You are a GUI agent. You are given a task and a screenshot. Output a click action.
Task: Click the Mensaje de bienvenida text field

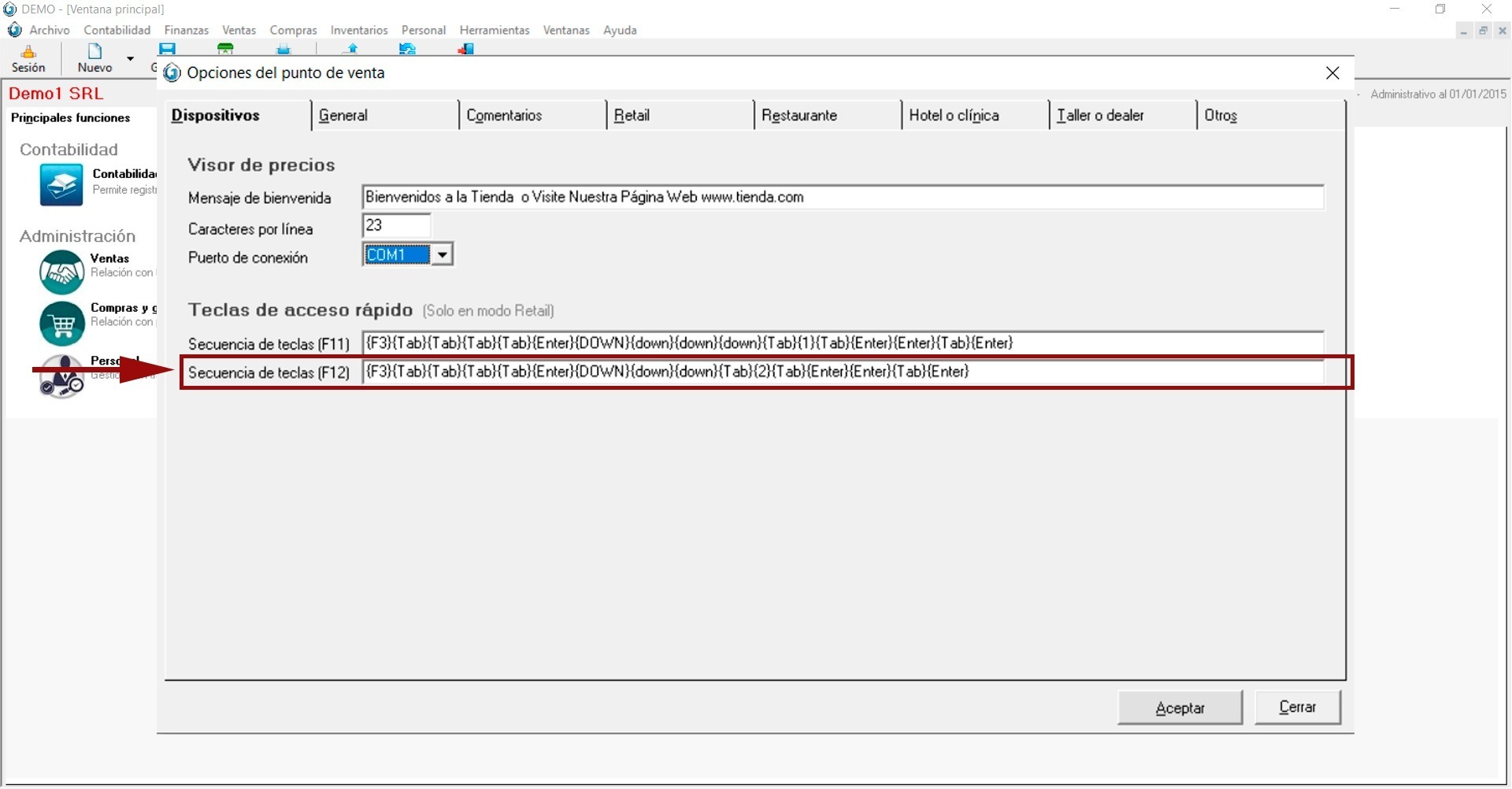(842, 198)
